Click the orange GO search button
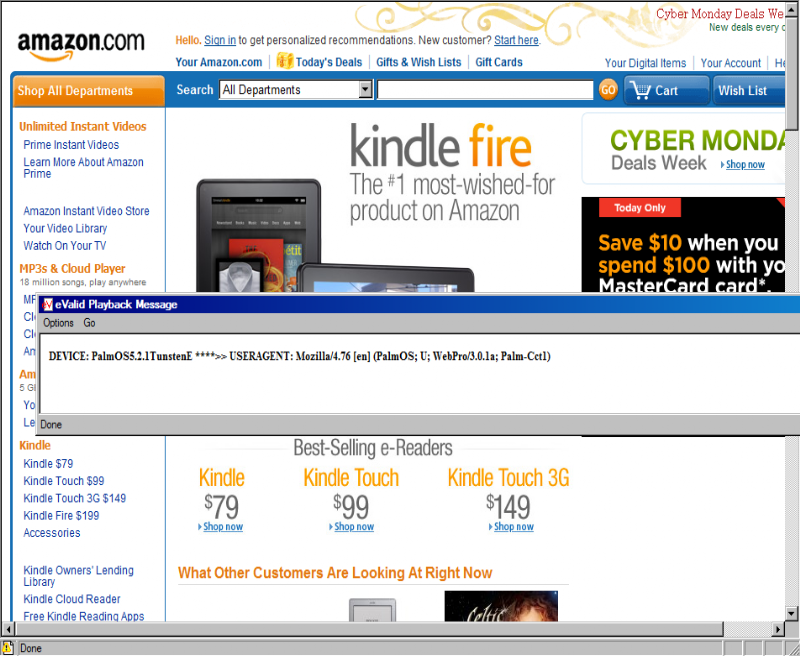The width and height of the screenshot is (800, 656). (x=608, y=90)
